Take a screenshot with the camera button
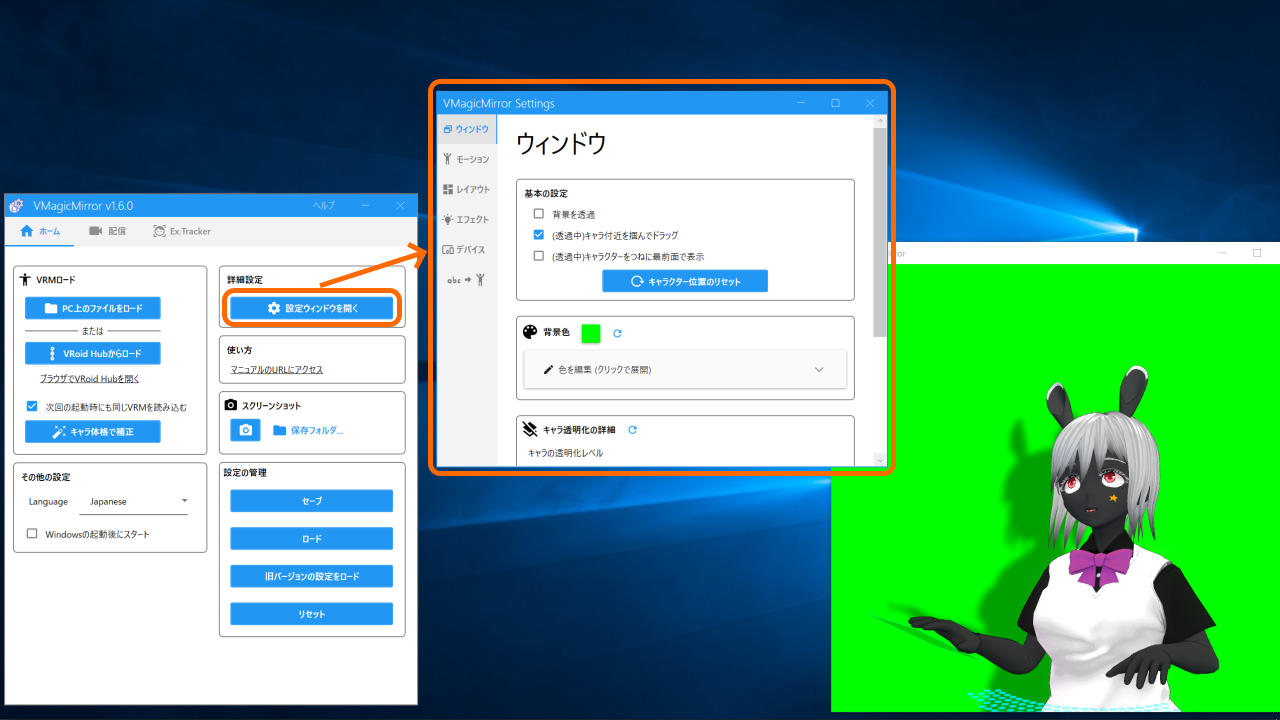 tap(245, 430)
